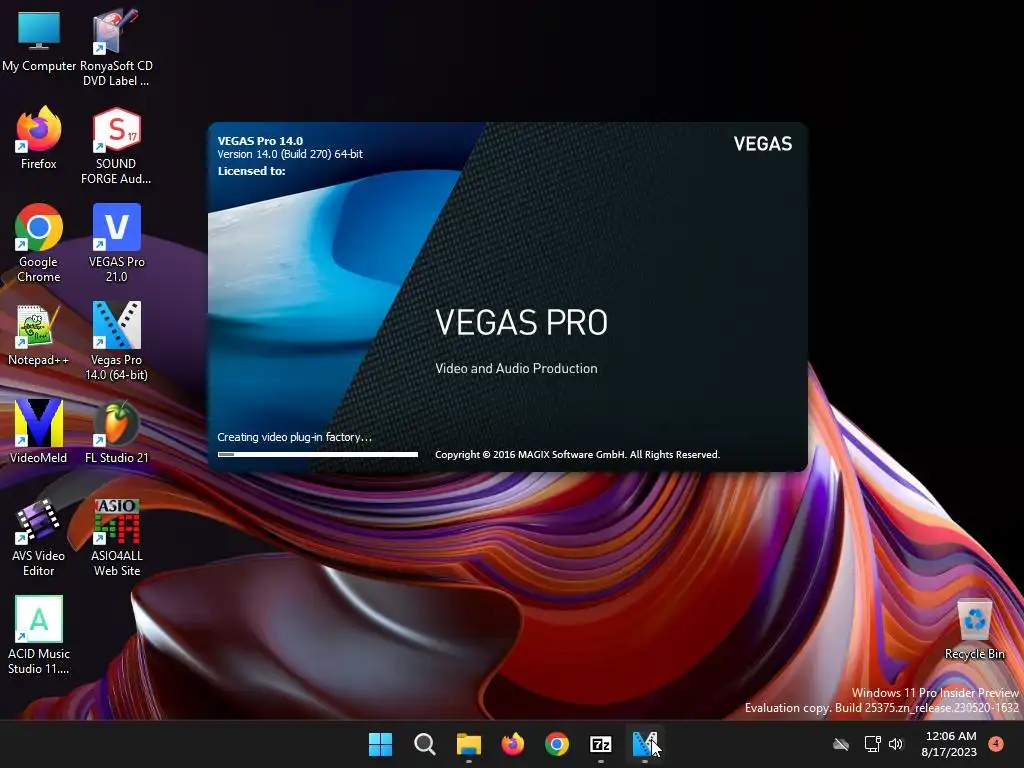
Task: Select VEGAS Pro 21.0 desktop shortcut
Action: coord(116,243)
